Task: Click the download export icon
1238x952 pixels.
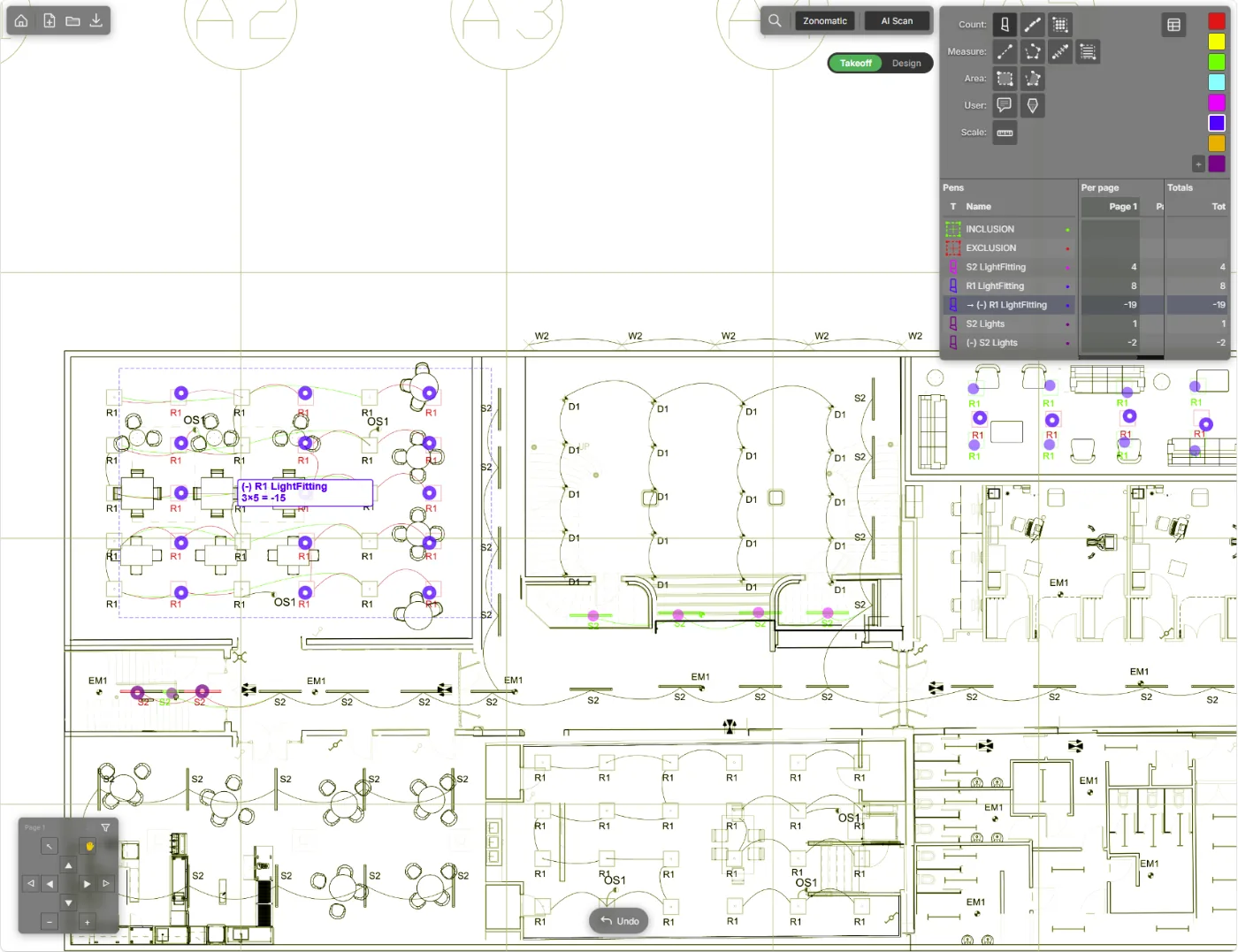Action: point(96,20)
